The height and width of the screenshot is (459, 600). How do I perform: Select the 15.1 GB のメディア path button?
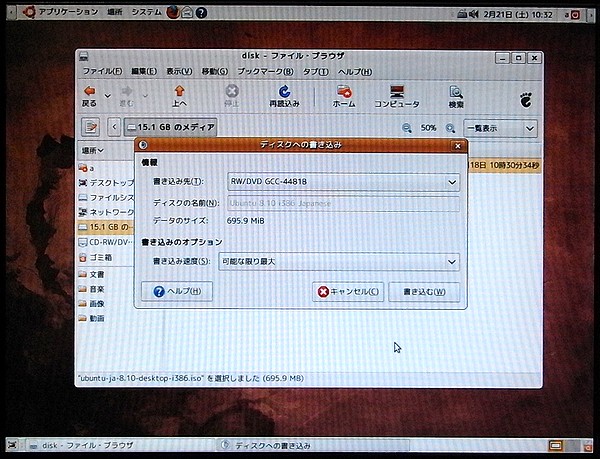click(x=170, y=127)
